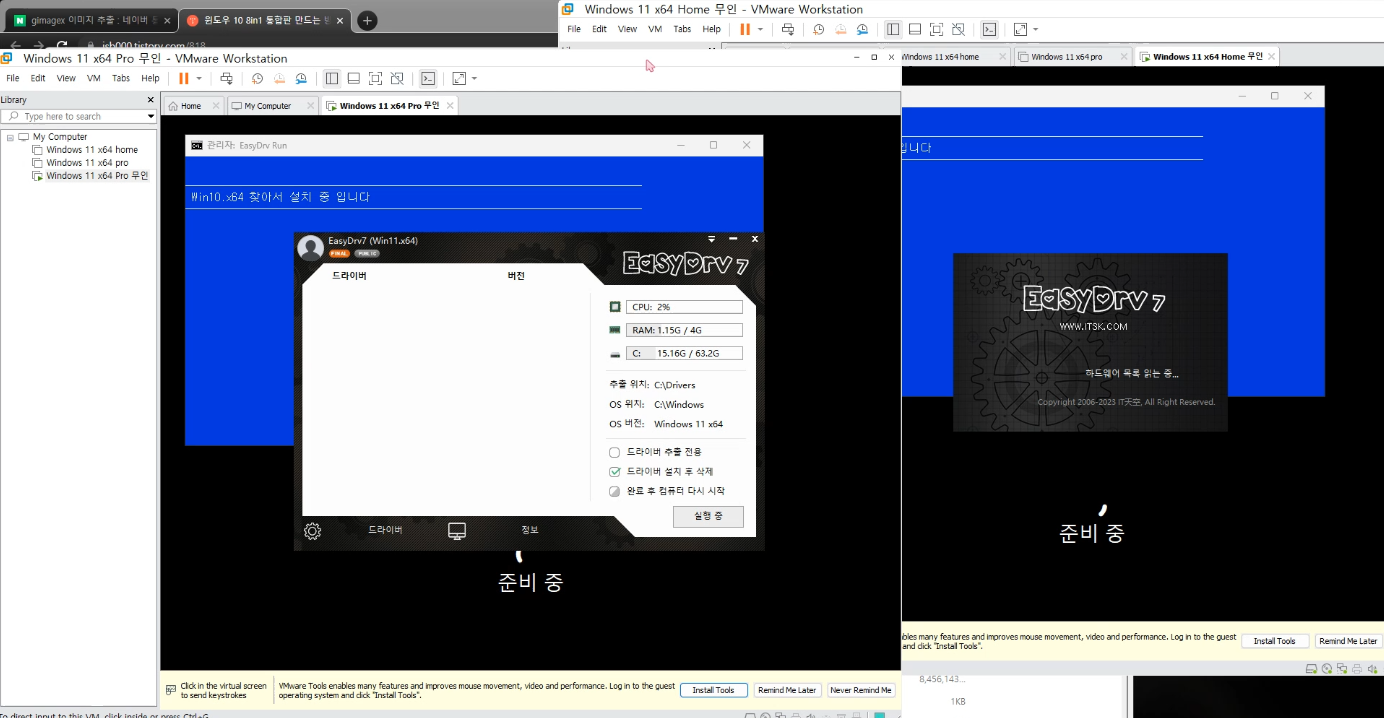Click the Never Remind Me button
The width and height of the screenshot is (1384, 718).
pyautogui.click(x=861, y=690)
